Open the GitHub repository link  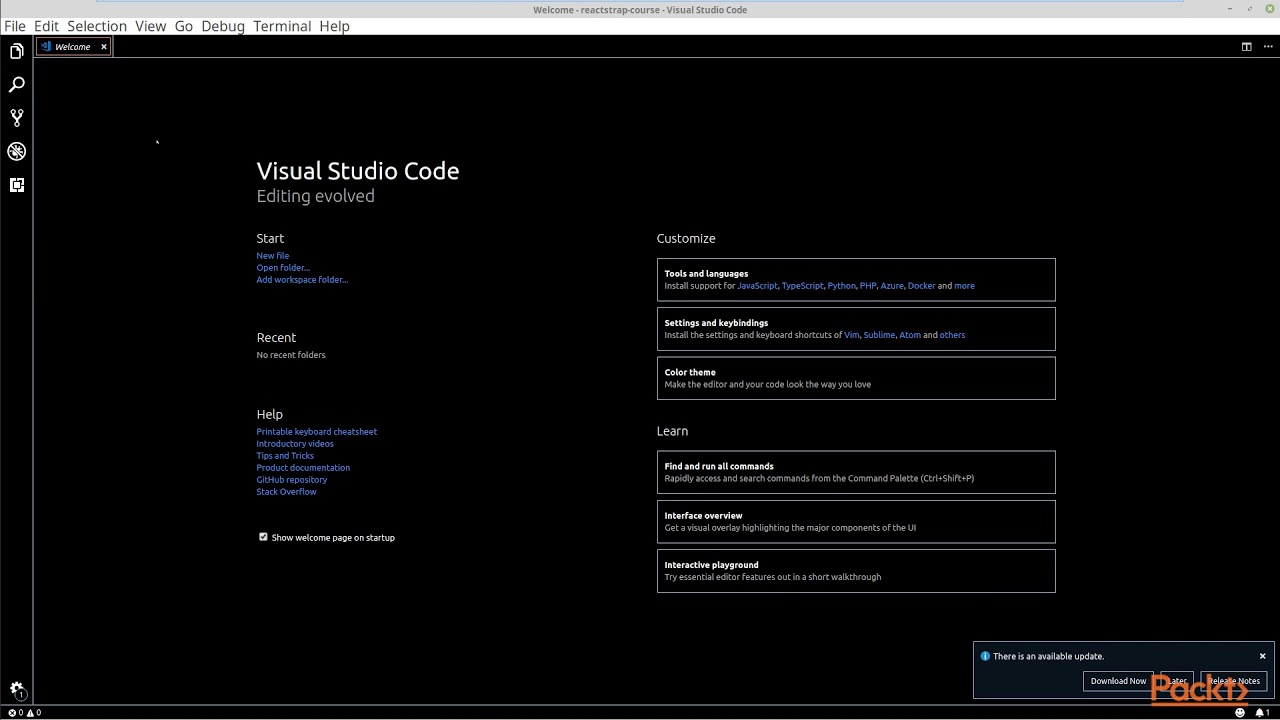click(x=291, y=480)
